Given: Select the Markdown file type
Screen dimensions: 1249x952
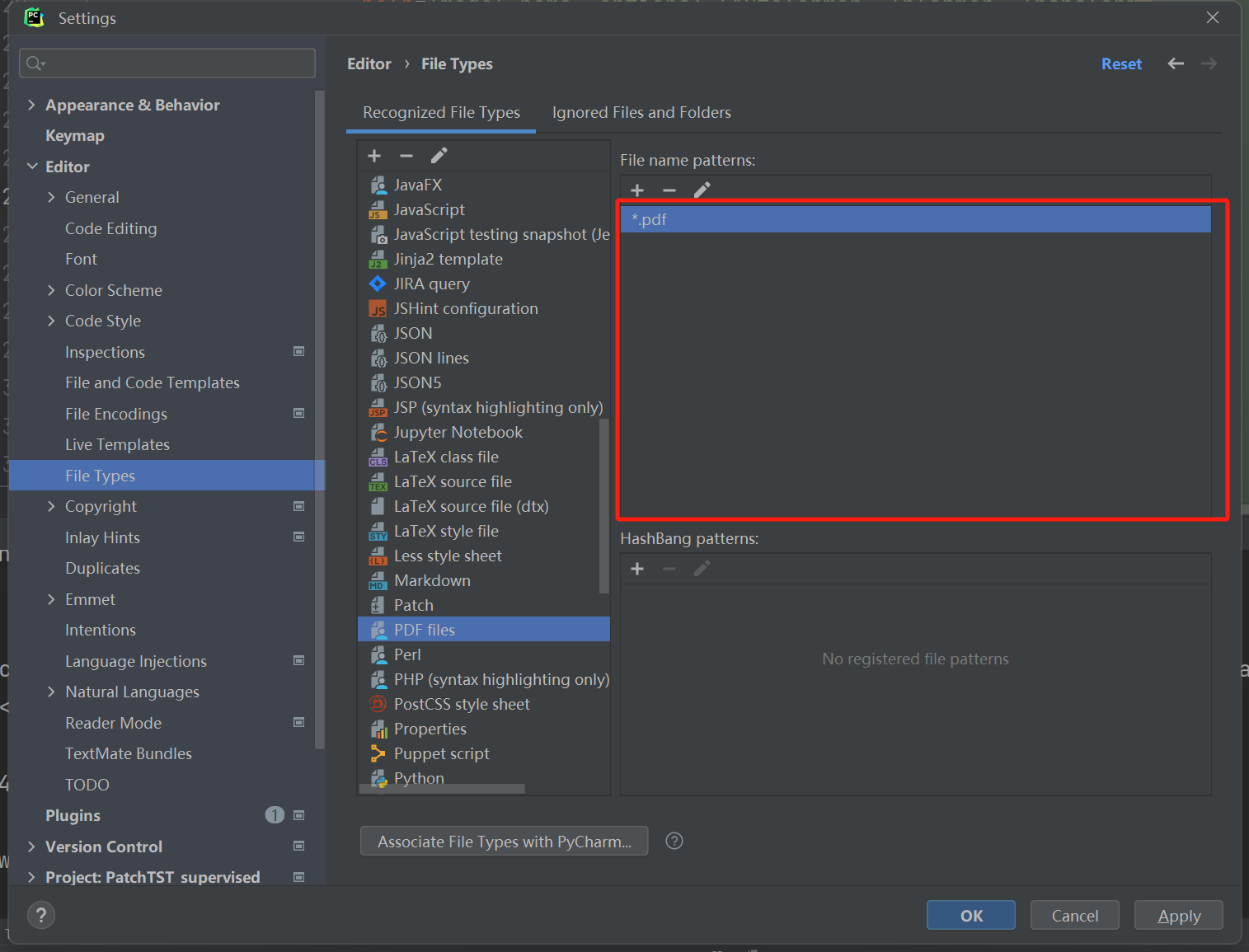Looking at the screenshot, I should [x=484, y=580].
